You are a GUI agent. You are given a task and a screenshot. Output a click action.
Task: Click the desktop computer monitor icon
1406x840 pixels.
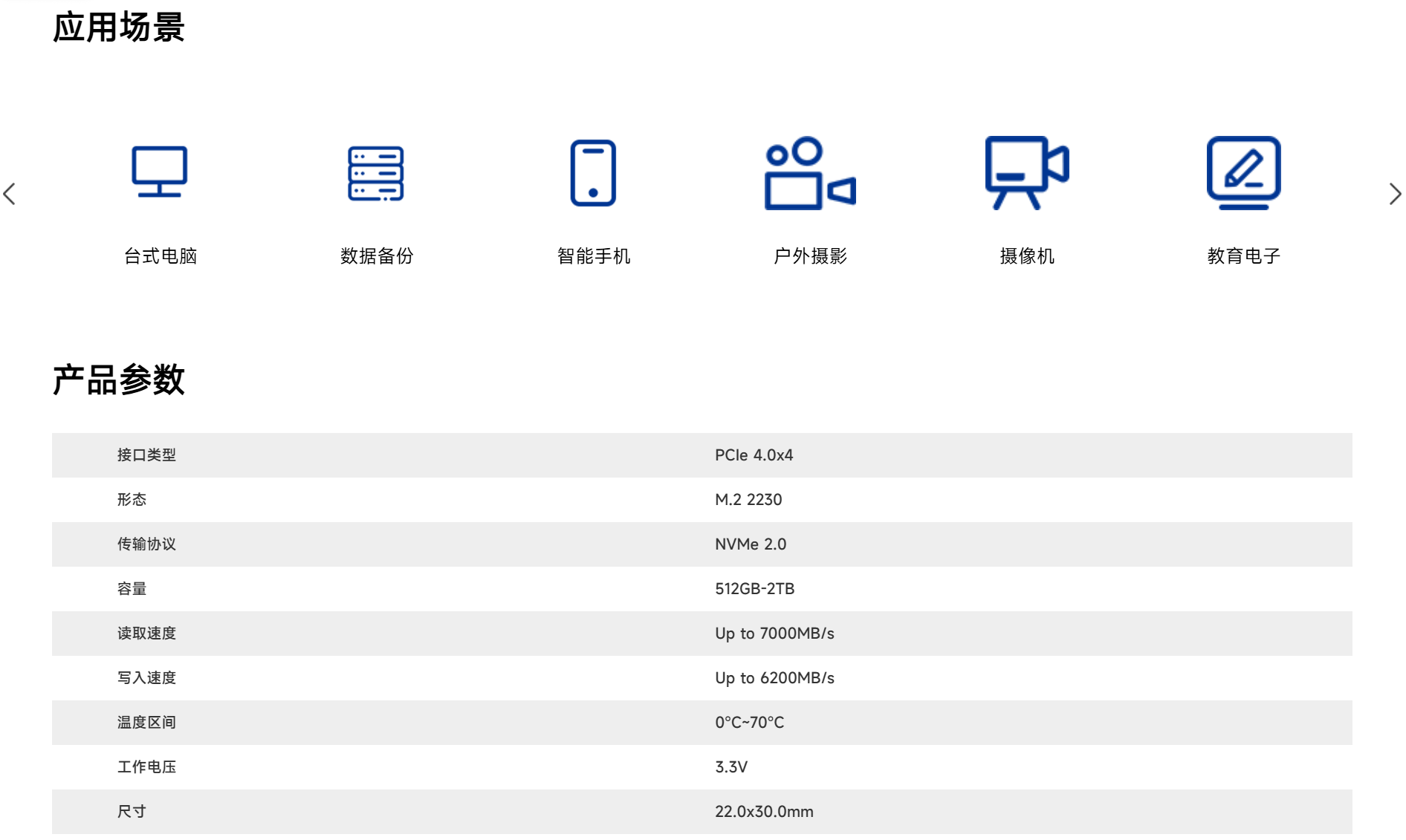point(159,172)
